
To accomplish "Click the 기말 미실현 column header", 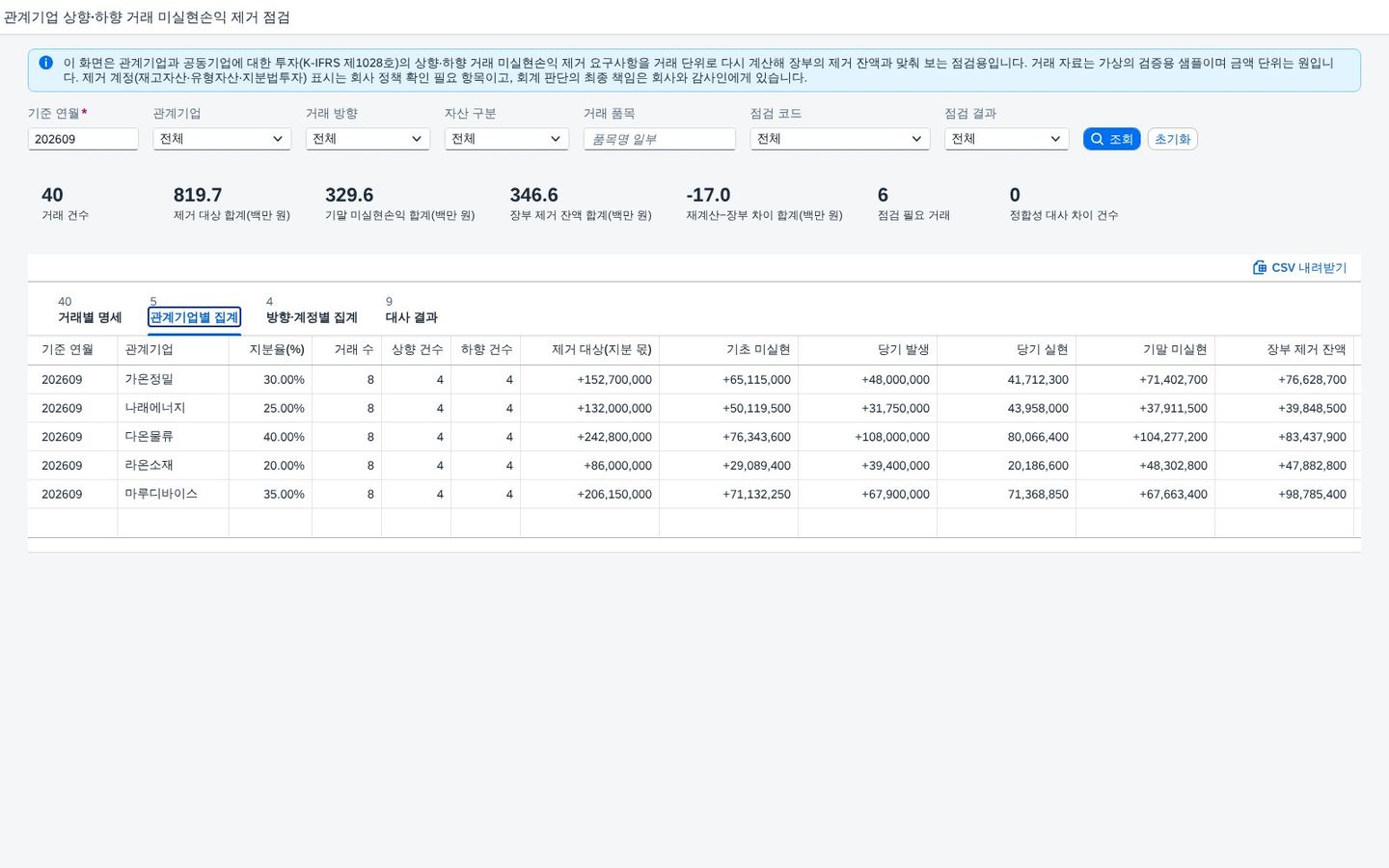I will 1145,349.
